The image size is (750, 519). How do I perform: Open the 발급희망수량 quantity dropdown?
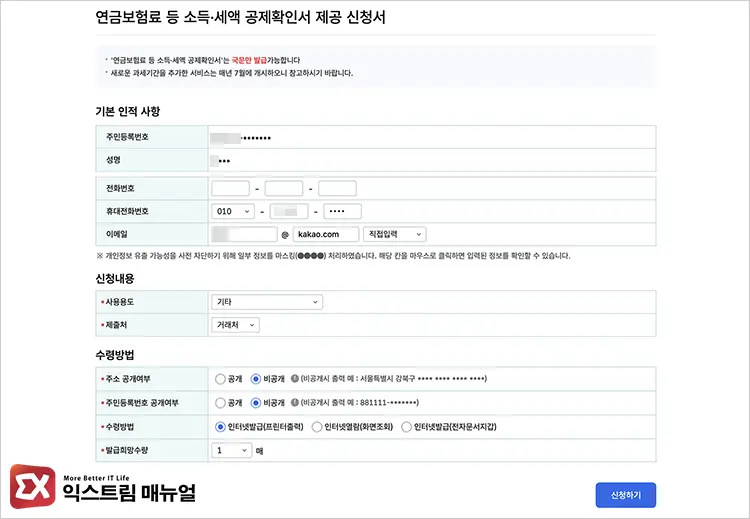click(x=231, y=451)
